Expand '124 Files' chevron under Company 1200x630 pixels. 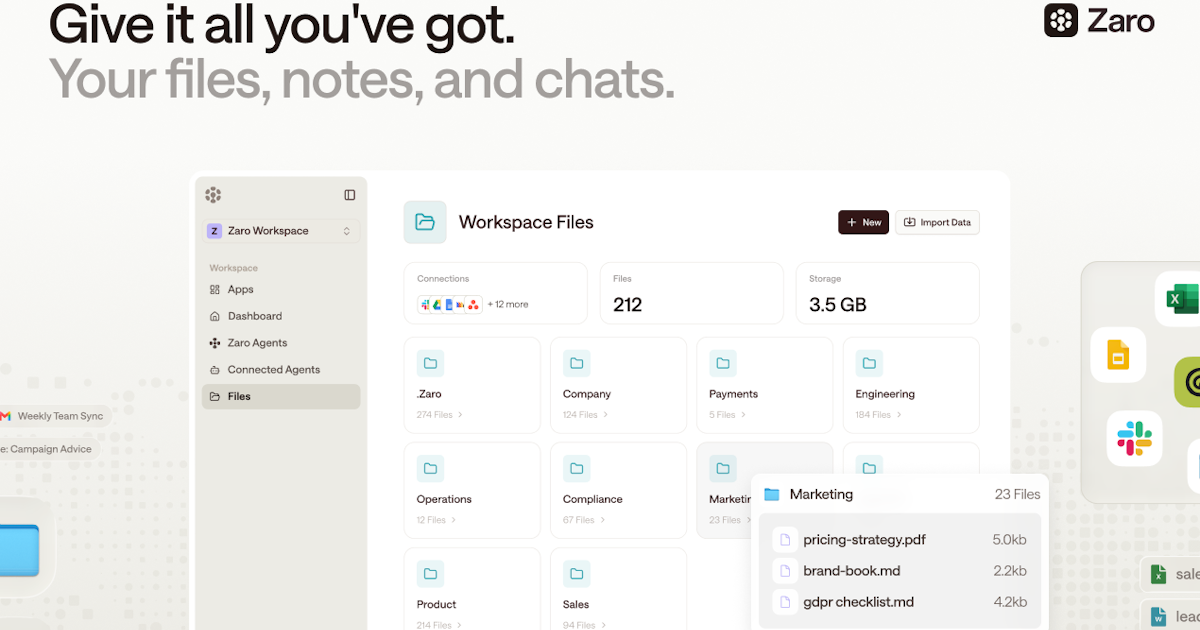point(606,415)
